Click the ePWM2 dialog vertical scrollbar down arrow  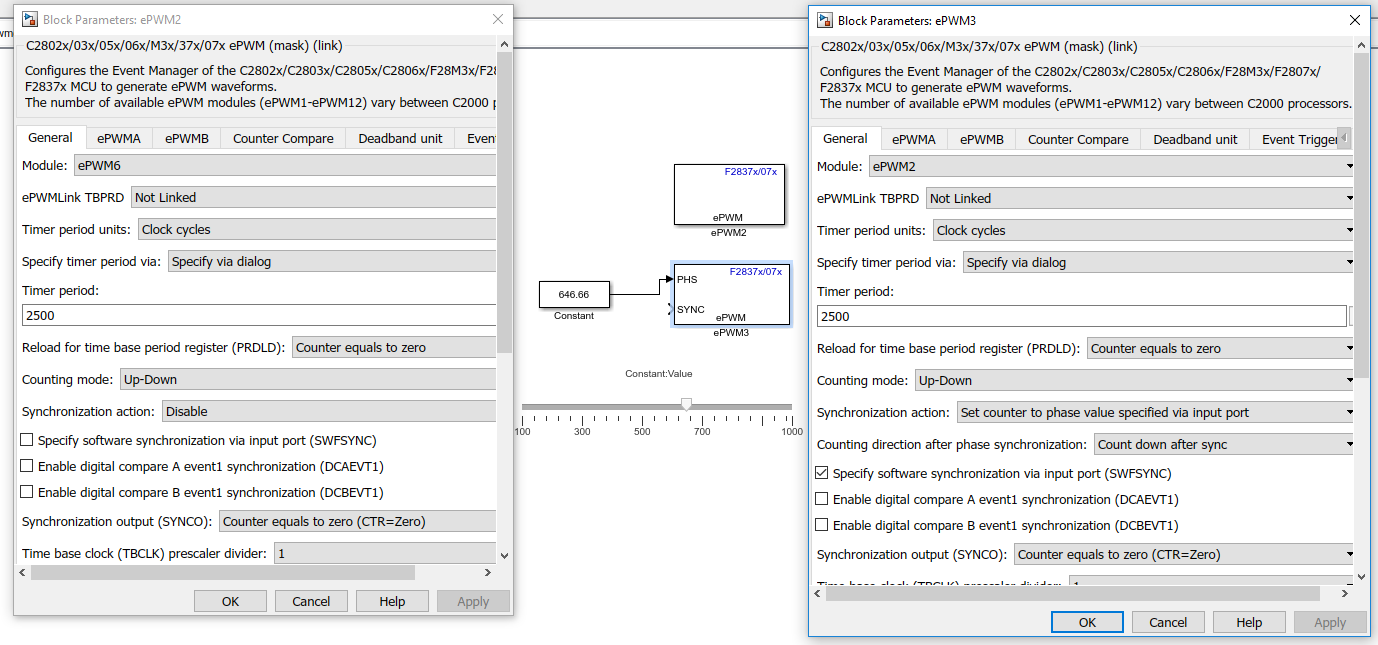coord(504,555)
